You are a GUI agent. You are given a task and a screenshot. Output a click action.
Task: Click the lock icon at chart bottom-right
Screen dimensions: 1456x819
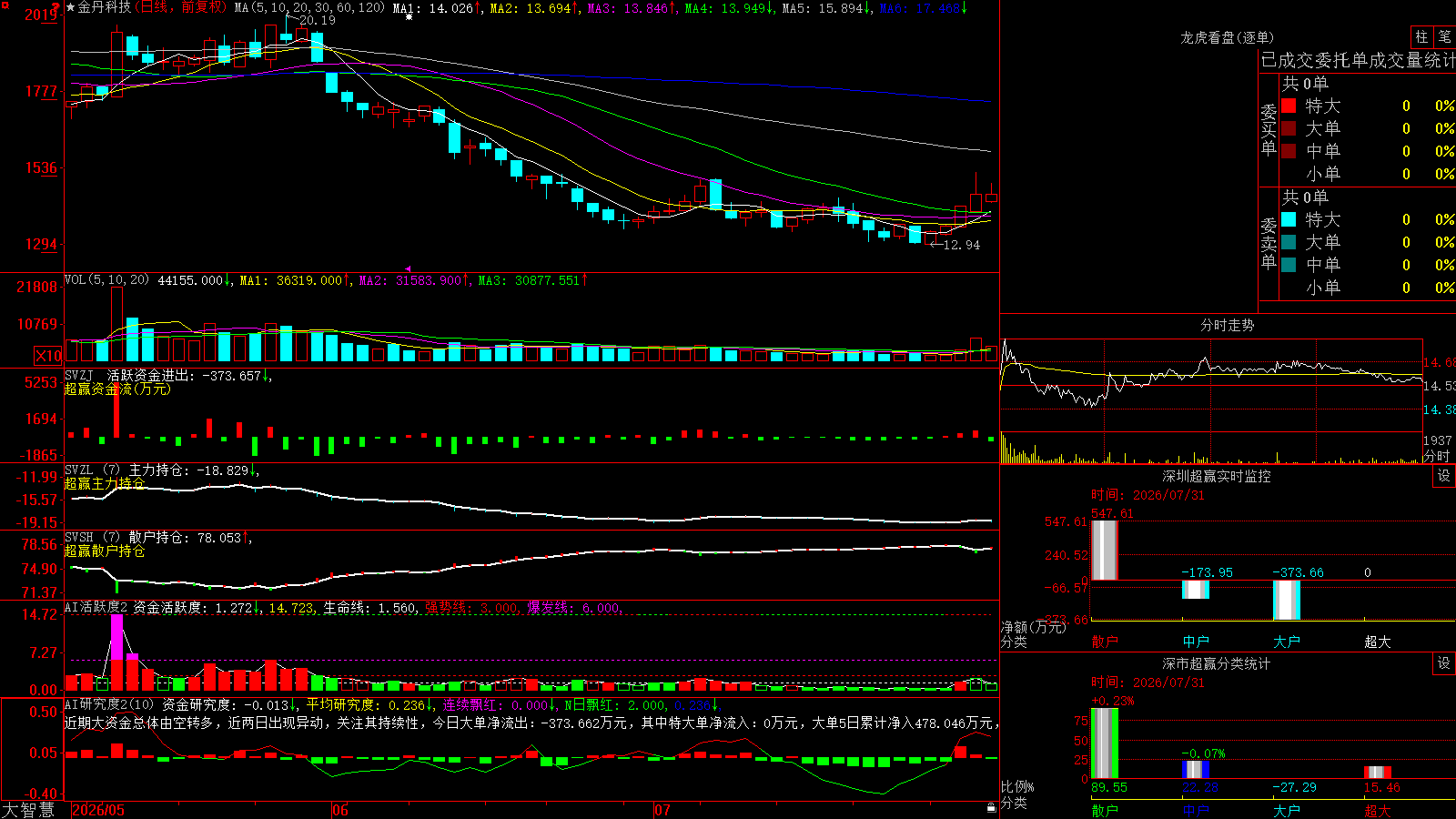point(992,808)
